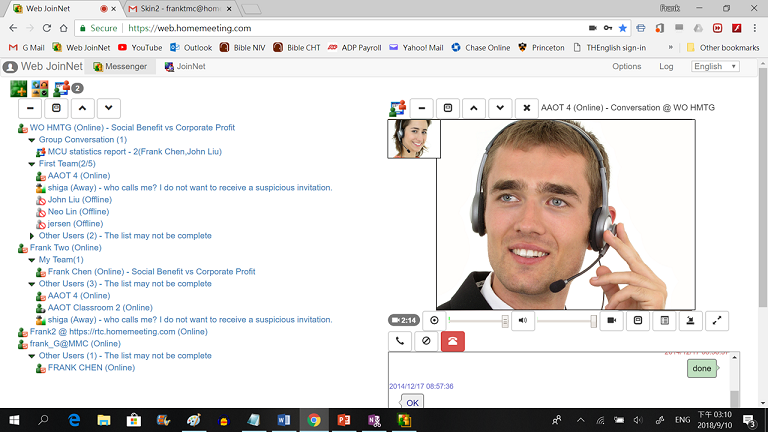This screenshot has height=432, width=768.
Task: Expand Other Users (2) group
Action: coord(32,236)
